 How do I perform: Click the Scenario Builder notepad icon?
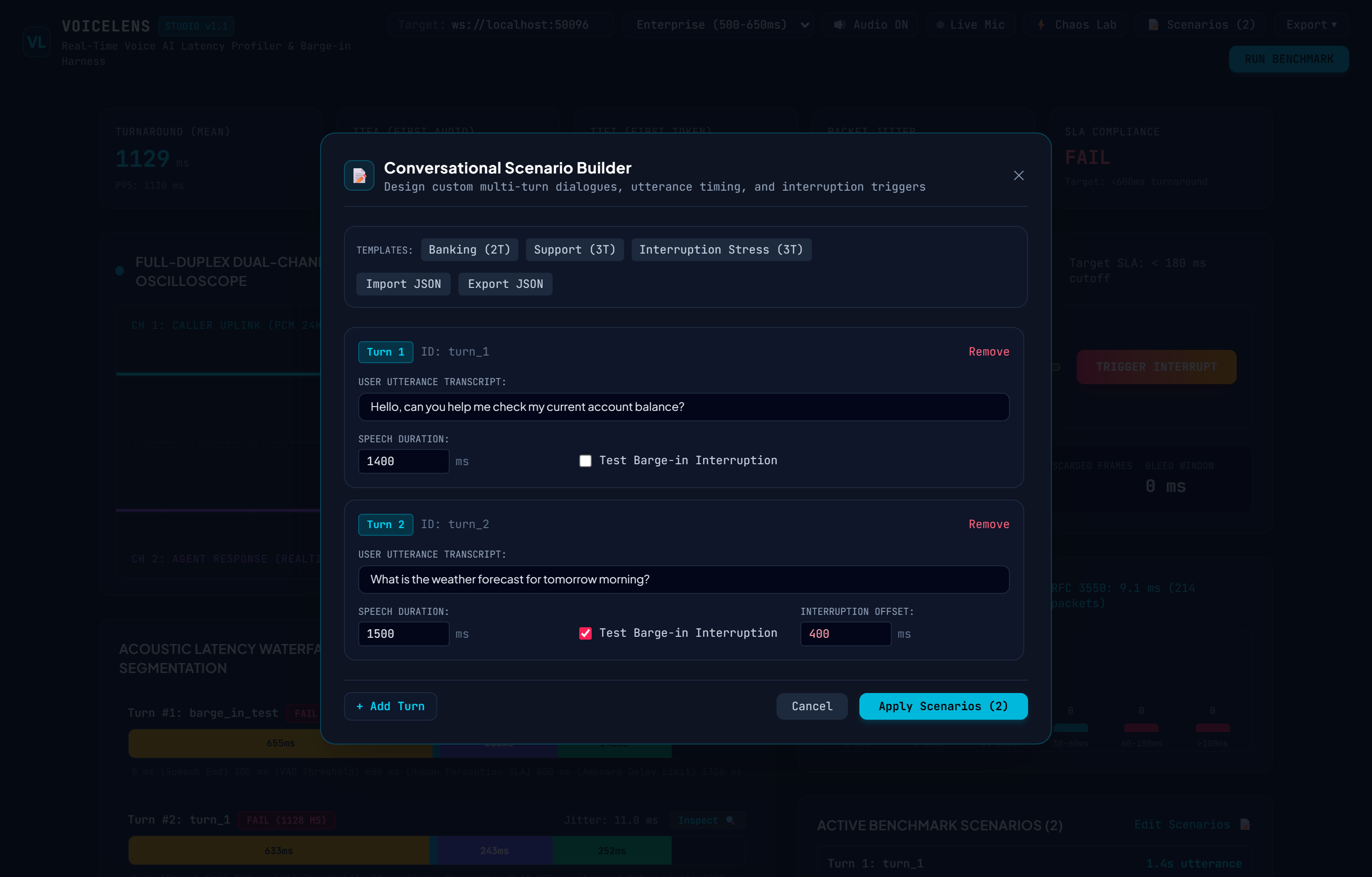point(359,175)
